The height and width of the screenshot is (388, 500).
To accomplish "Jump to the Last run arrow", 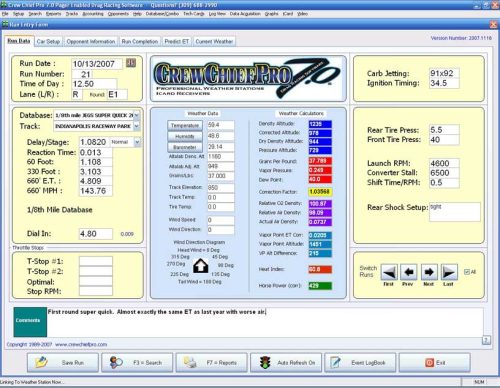I will click(449, 272).
